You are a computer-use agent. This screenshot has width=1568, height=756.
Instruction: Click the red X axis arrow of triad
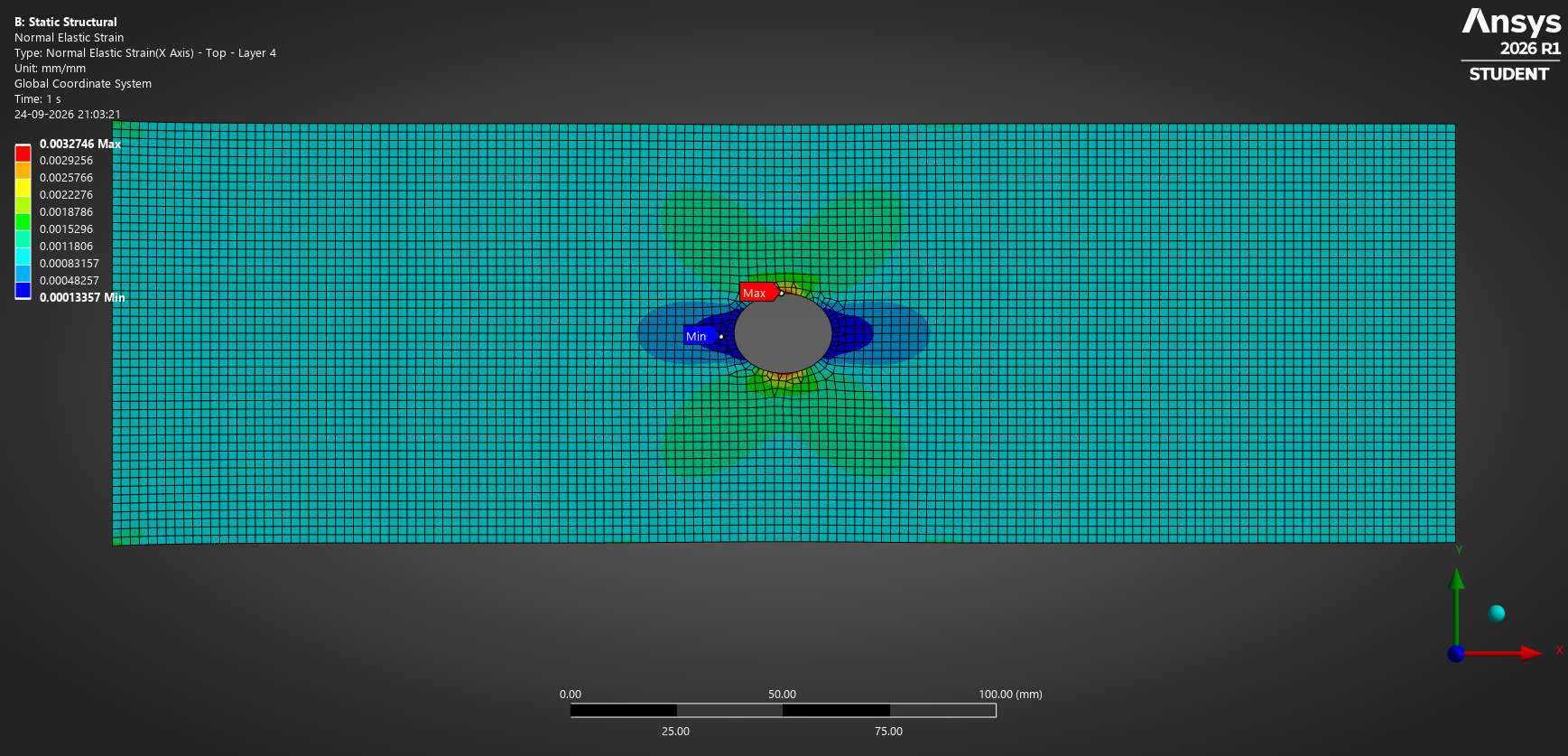1503,652
